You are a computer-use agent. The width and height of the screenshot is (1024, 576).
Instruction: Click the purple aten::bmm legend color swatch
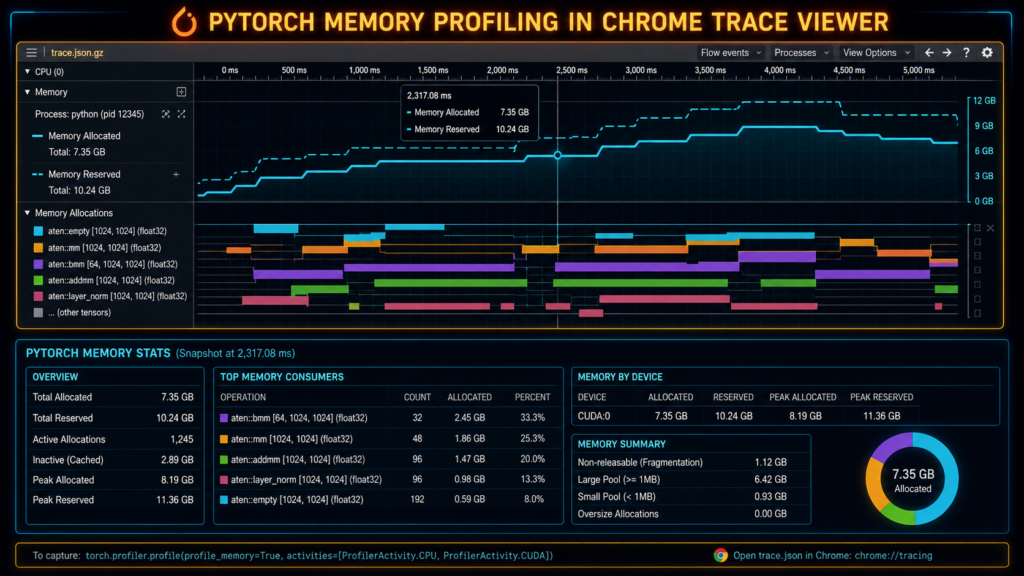[38, 264]
